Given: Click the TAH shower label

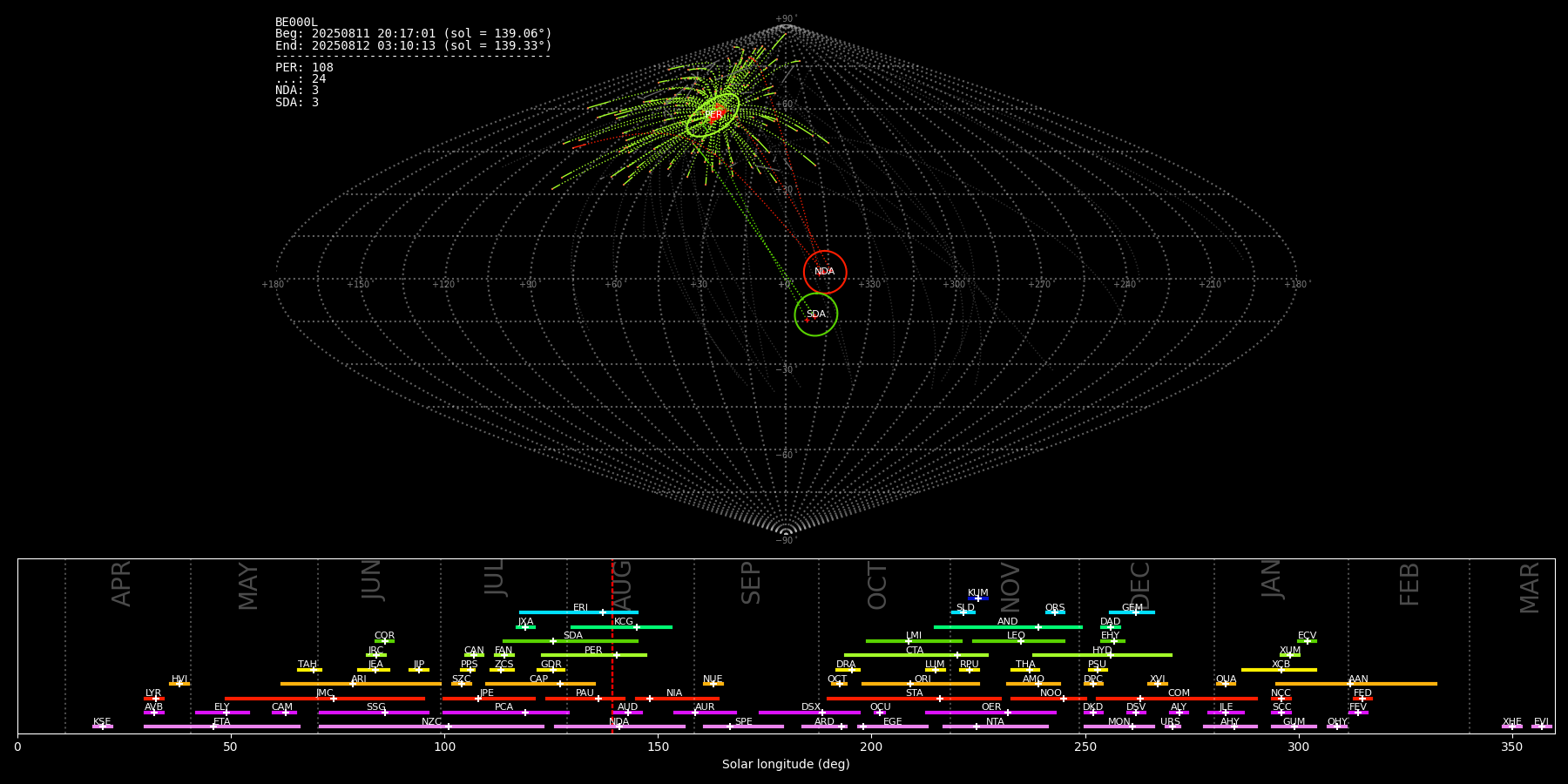Looking at the screenshot, I should tap(308, 665).
